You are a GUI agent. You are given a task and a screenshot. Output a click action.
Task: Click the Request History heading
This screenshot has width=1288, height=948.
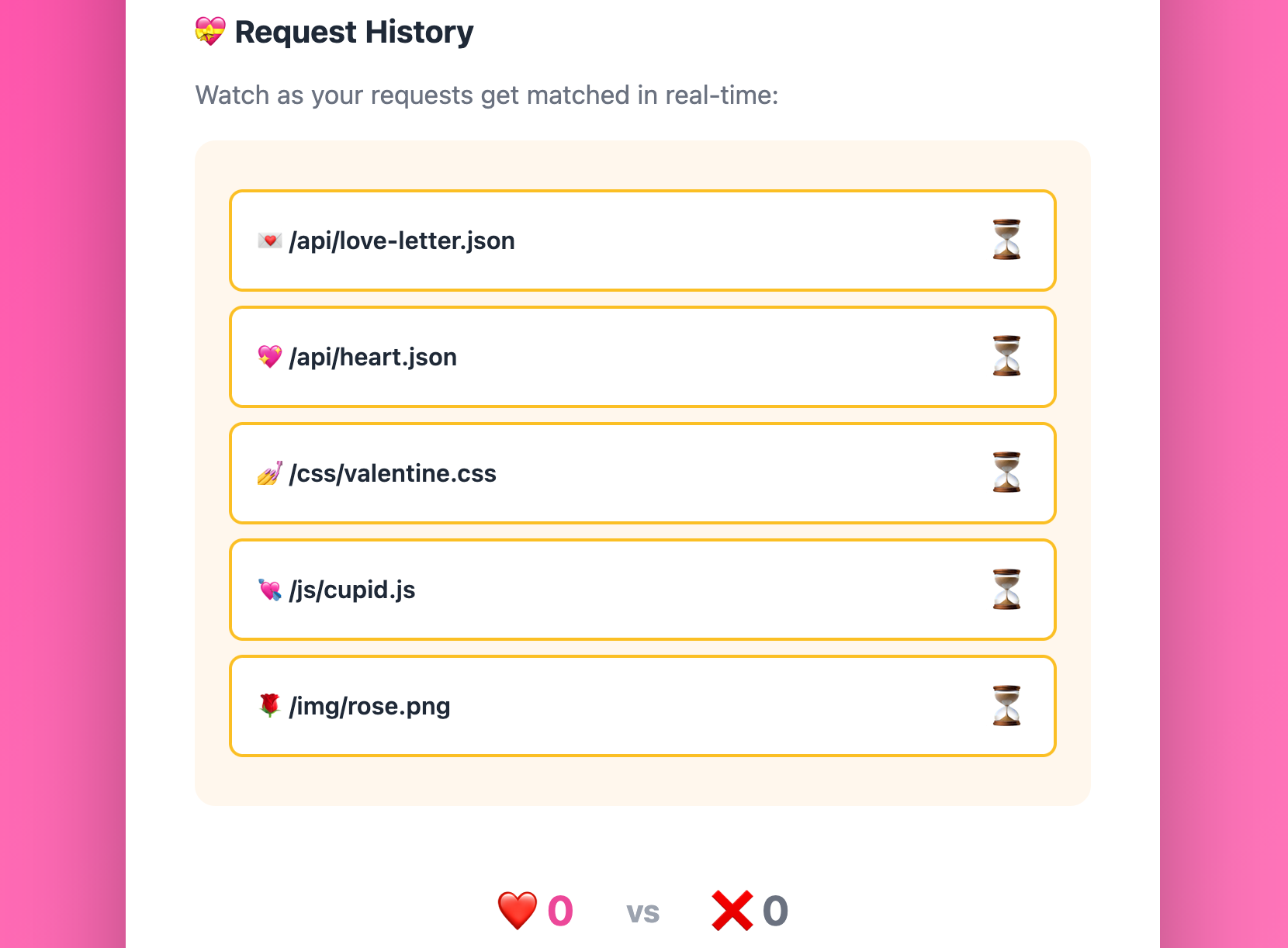354,33
